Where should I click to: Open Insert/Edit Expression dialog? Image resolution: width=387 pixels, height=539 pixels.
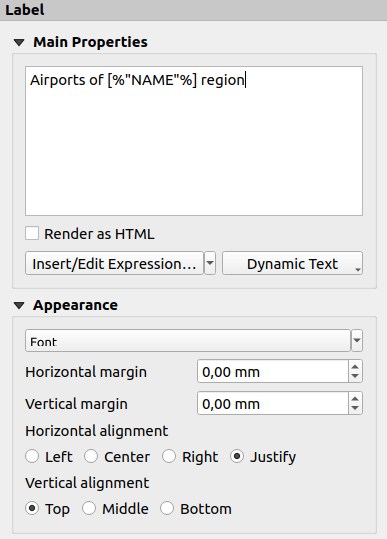114,264
